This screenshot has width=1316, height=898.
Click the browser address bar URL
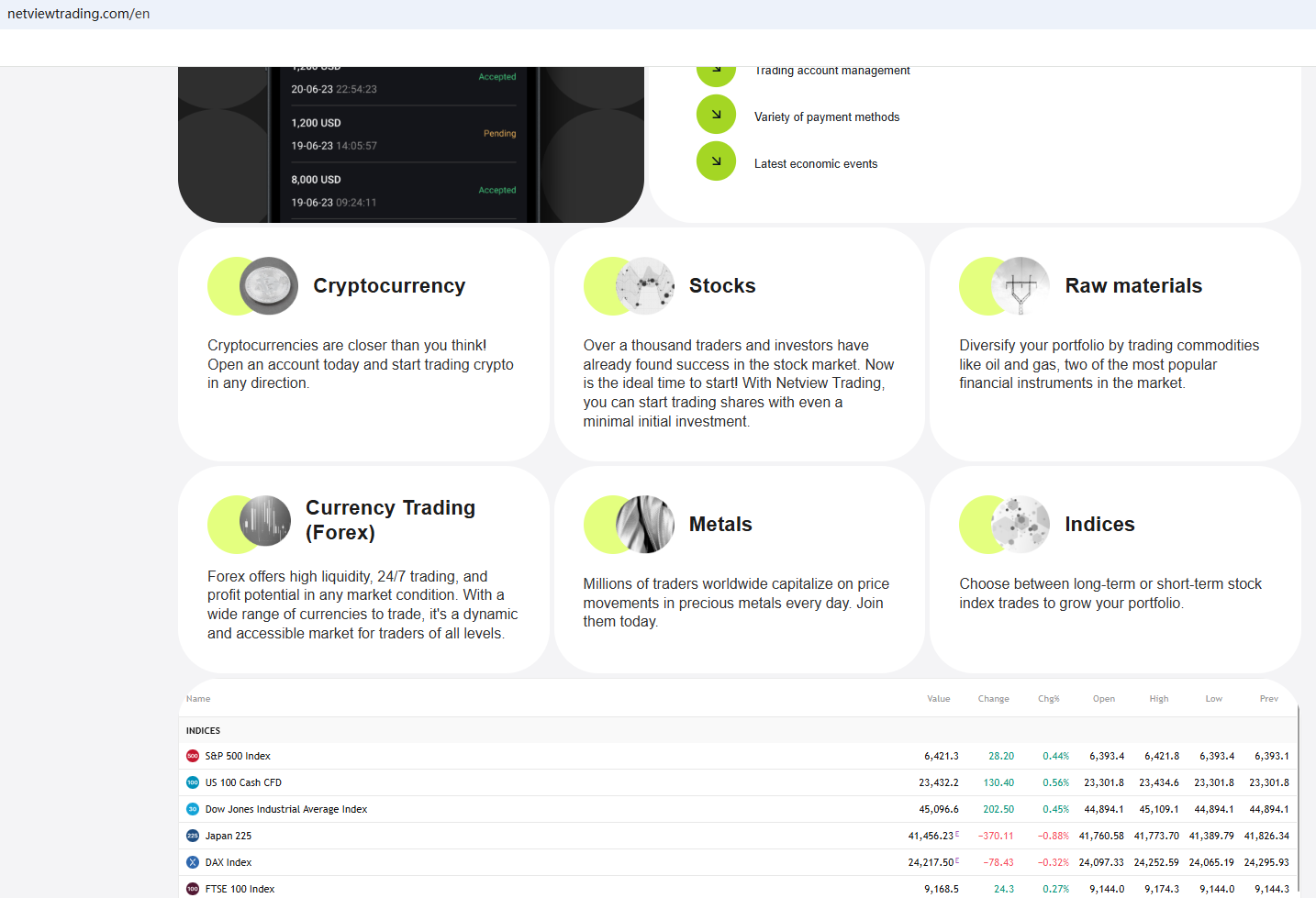click(x=79, y=14)
